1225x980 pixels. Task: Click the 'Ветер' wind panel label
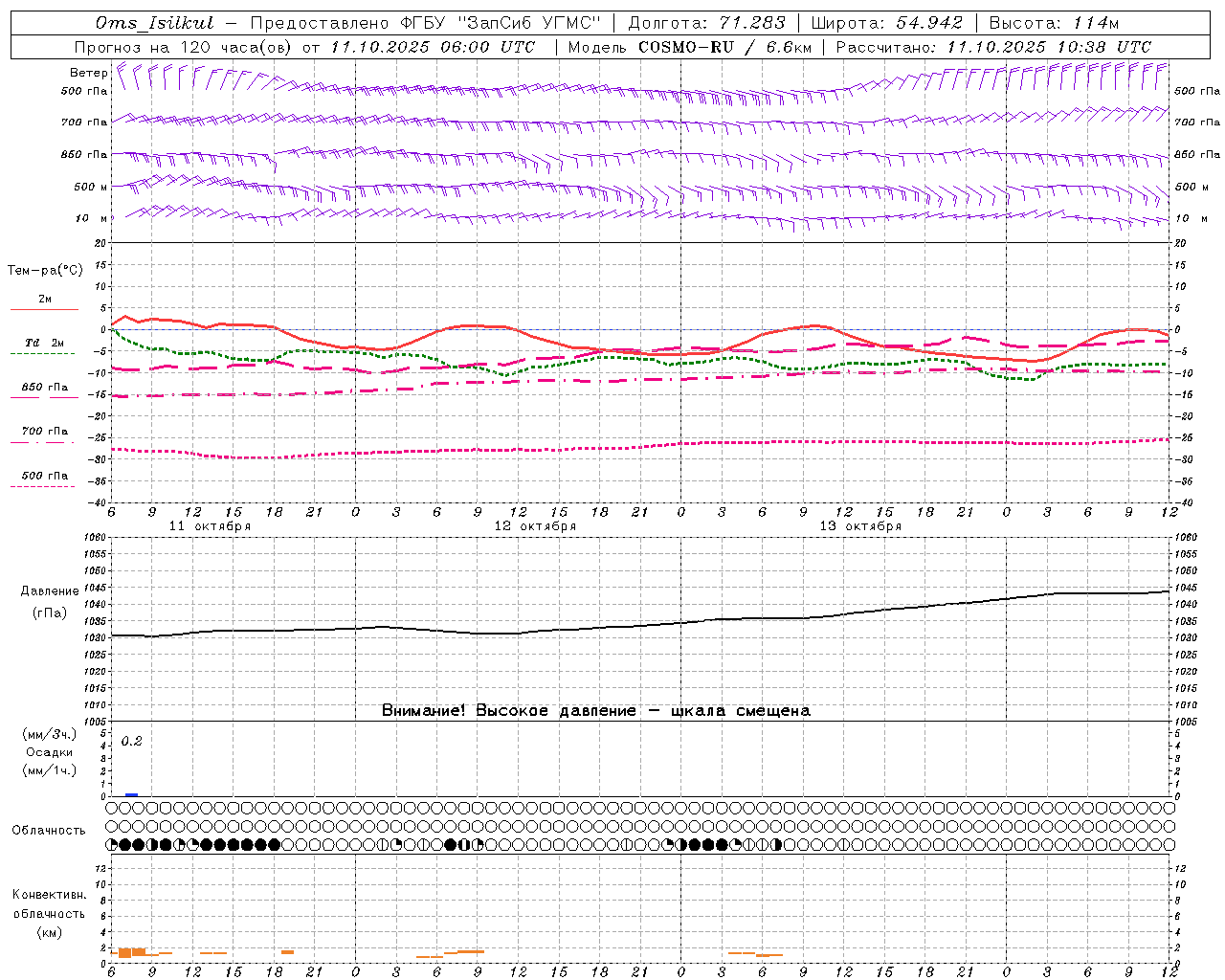pyautogui.click(x=89, y=73)
